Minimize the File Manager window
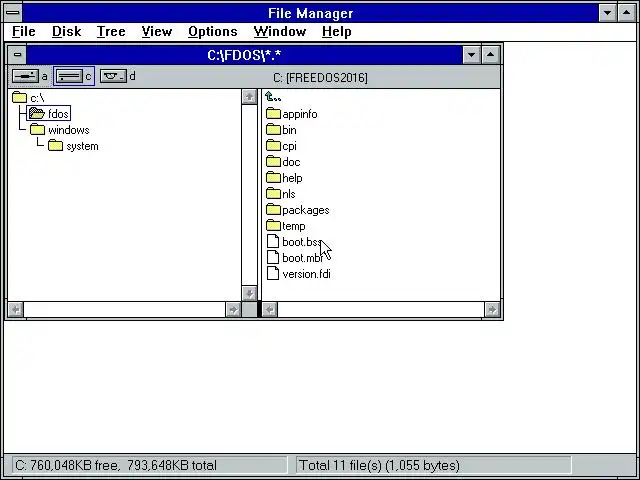The height and width of the screenshot is (480, 640). [x=607, y=13]
